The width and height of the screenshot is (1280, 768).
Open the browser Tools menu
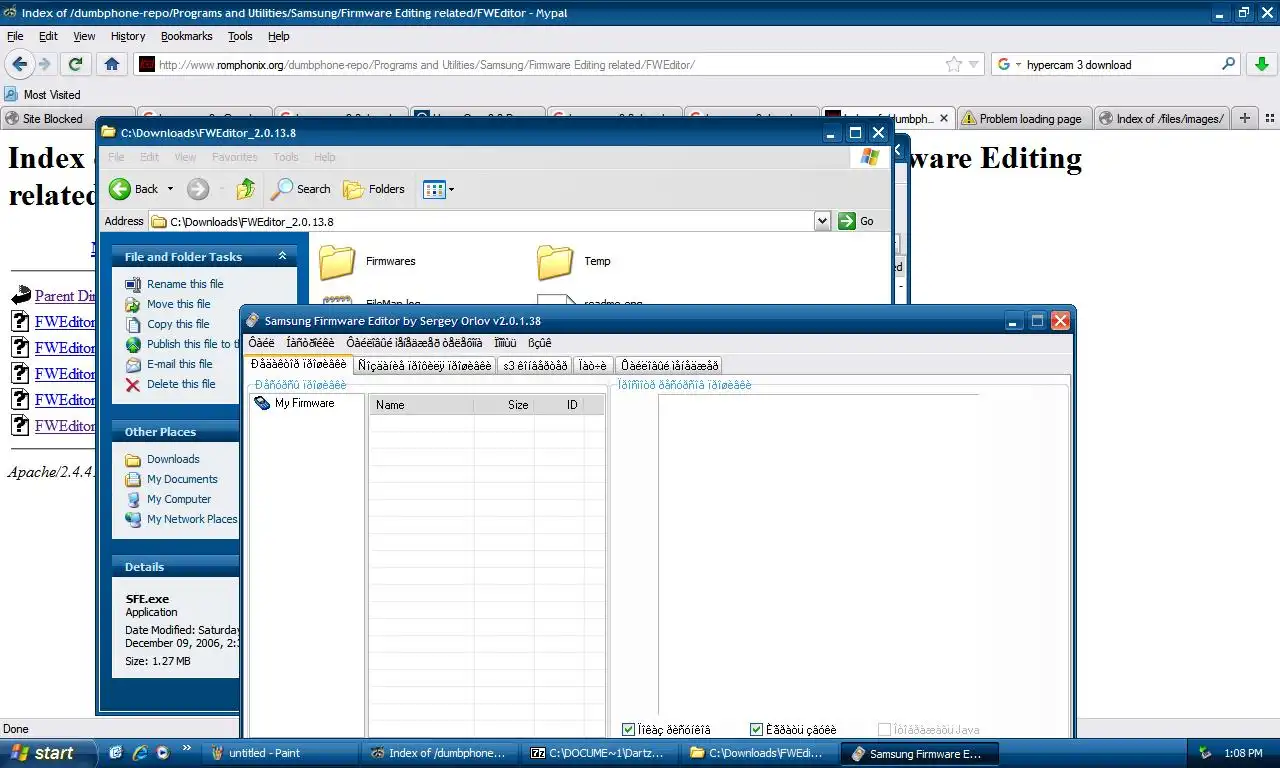click(240, 36)
